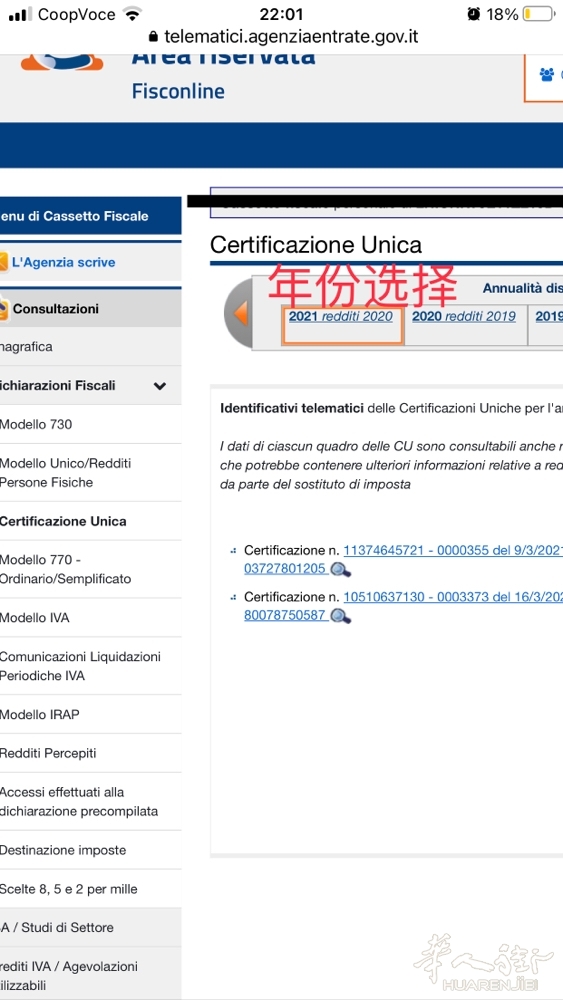Click the Consultazioni section icon
563x1000 pixels.
click(x=4, y=309)
